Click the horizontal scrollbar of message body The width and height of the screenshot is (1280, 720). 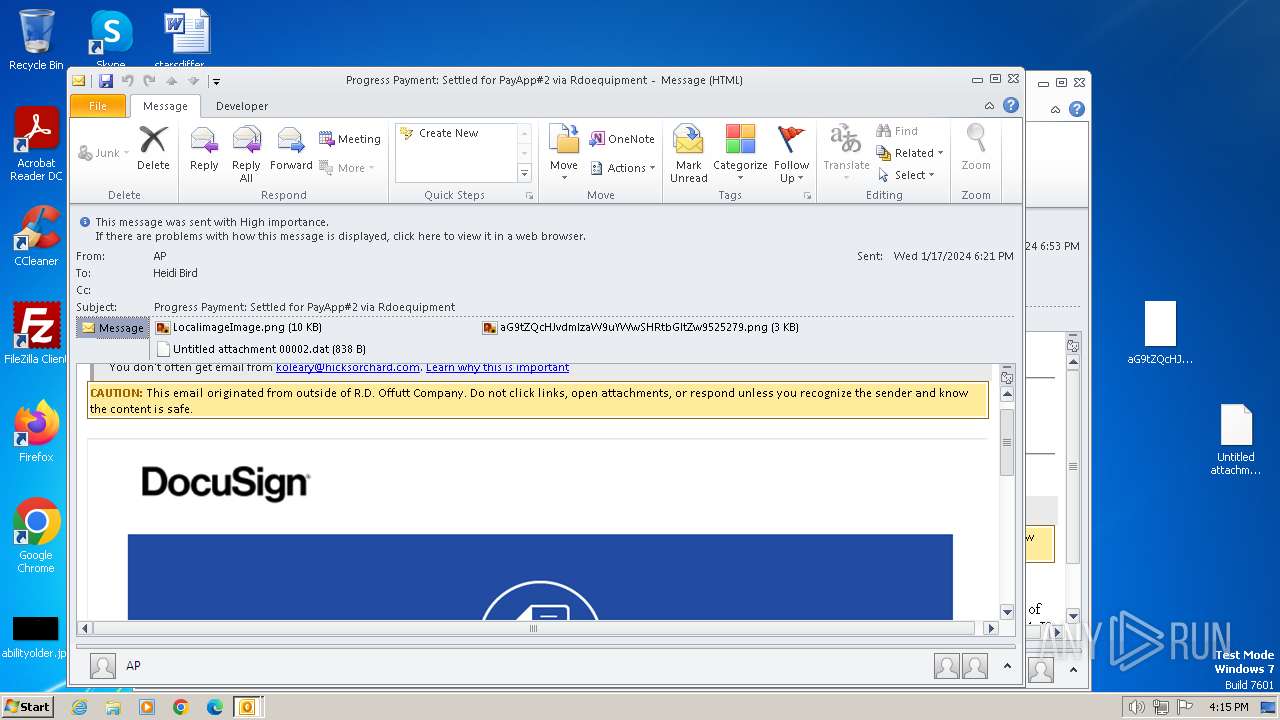(535, 628)
